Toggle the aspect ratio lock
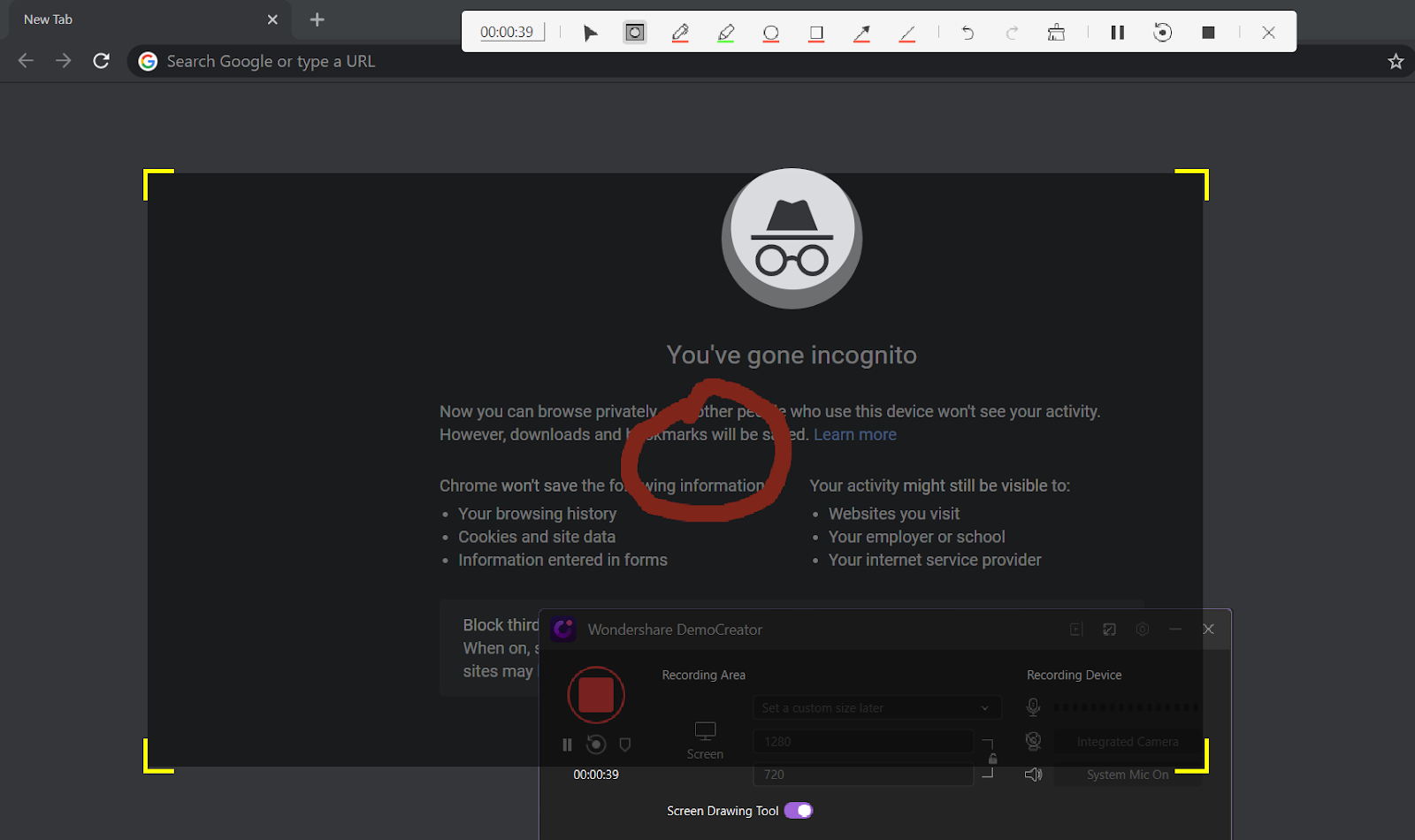This screenshot has height=840, width=1415. pos(992,759)
